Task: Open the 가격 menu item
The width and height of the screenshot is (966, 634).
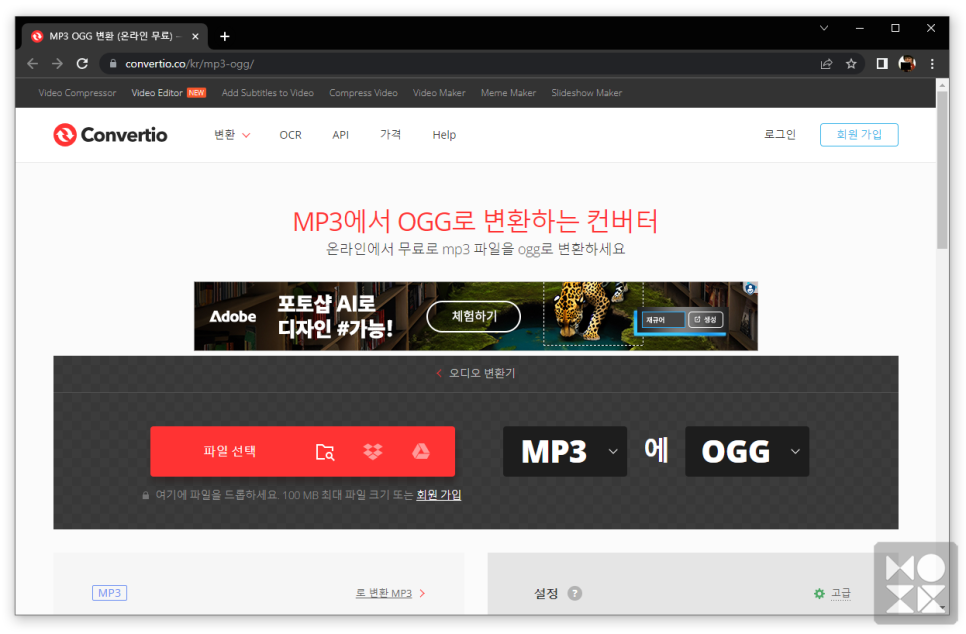Action: point(391,134)
